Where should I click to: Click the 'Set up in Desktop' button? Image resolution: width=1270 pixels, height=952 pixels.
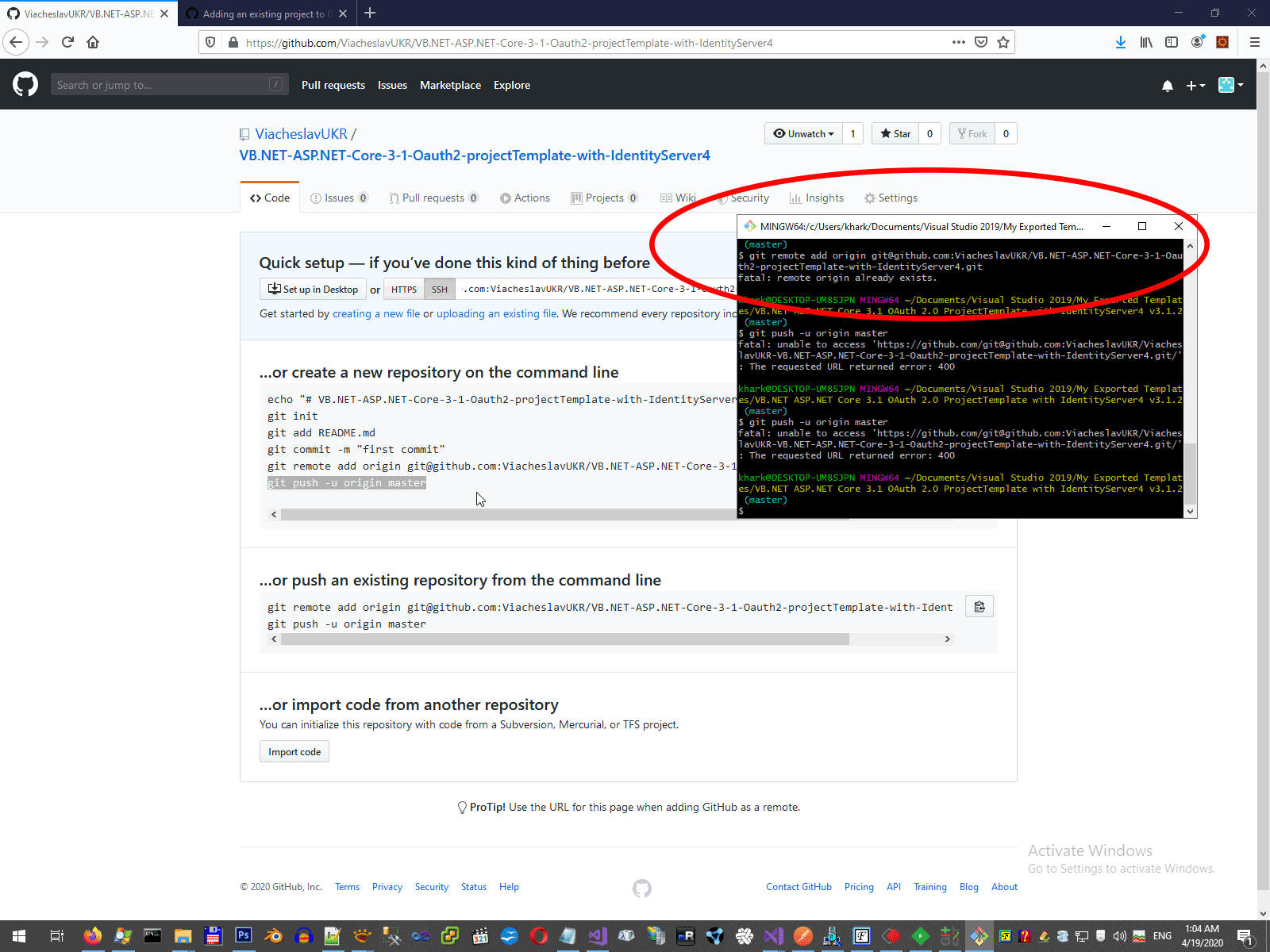tap(313, 289)
